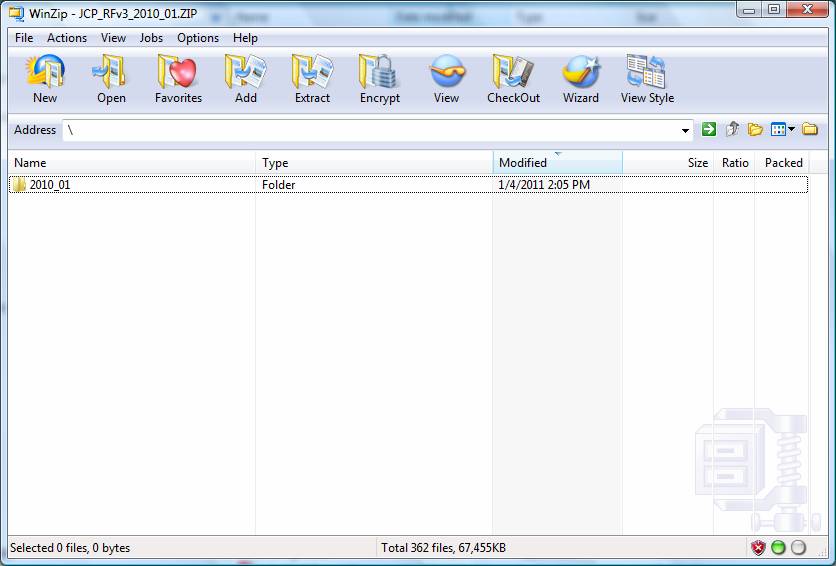The height and width of the screenshot is (566, 836).
Task: Select the 2010_01 folder name
Action: click(50, 185)
